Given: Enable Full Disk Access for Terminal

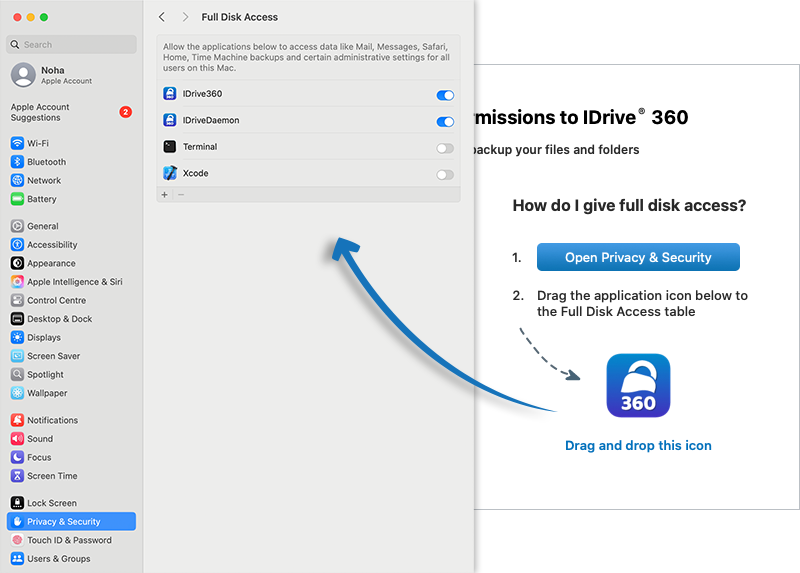Looking at the screenshot, I should (445, 148).
